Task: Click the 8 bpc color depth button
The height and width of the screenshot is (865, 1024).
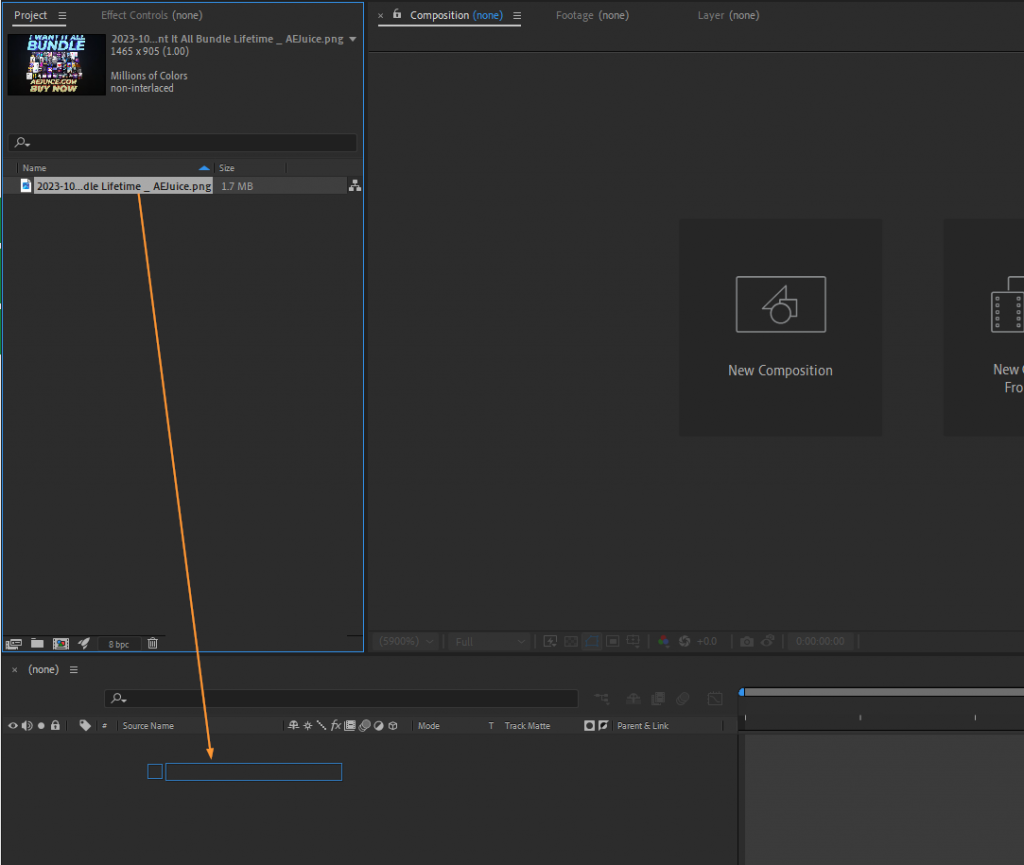Action: 117,643
